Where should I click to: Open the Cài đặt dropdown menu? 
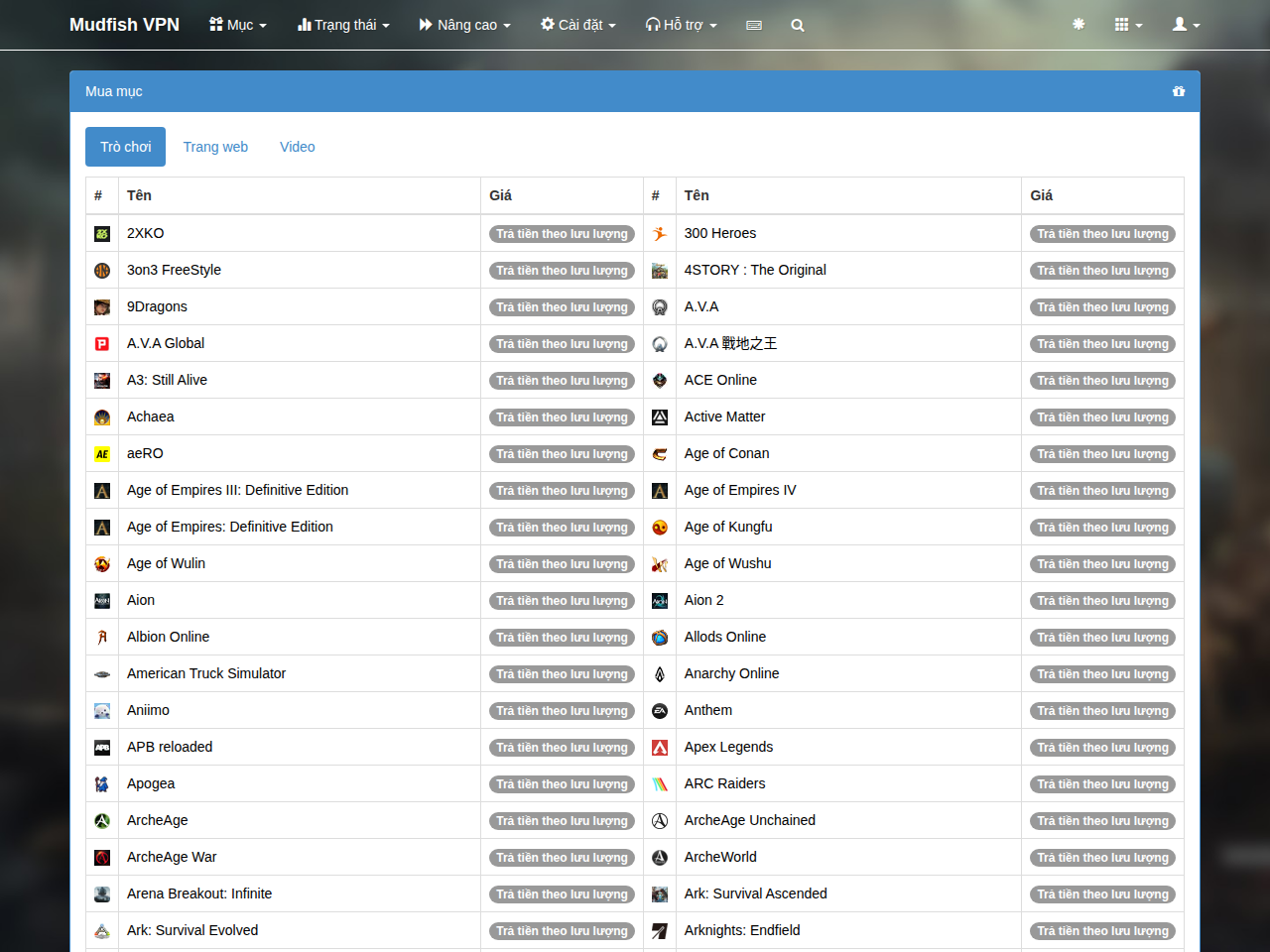pos(578,25)
